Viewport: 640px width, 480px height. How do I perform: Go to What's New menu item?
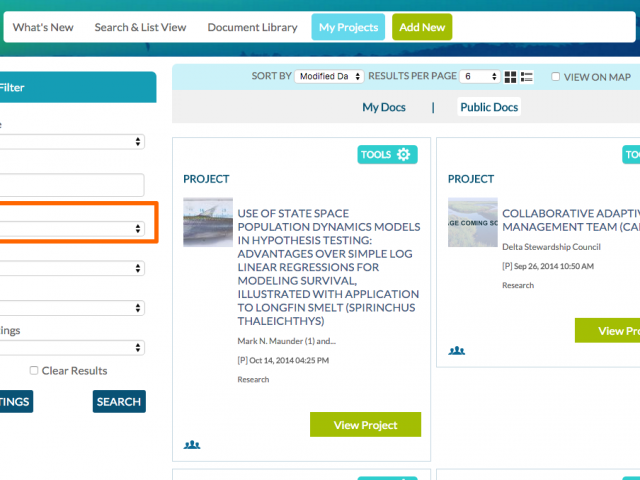tap(43, 27)
